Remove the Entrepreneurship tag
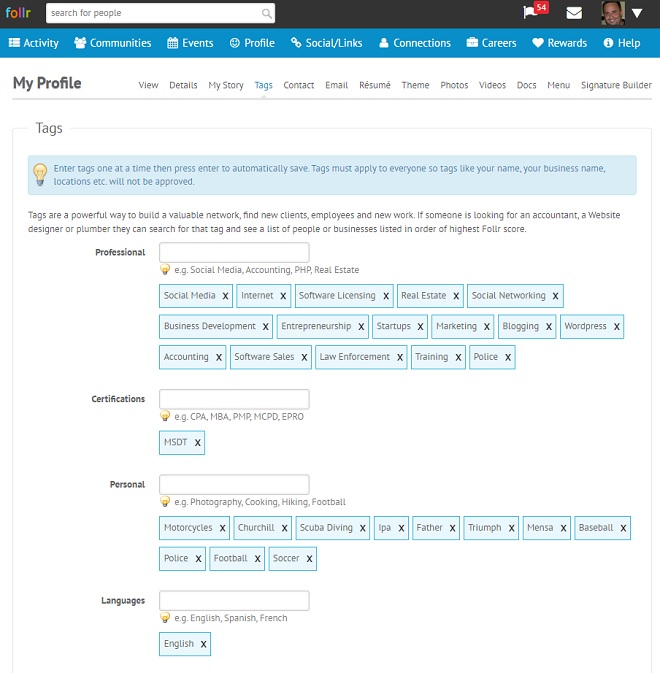Image resolution: width=660 pixels, height=673 pixels. pos(361,327)
